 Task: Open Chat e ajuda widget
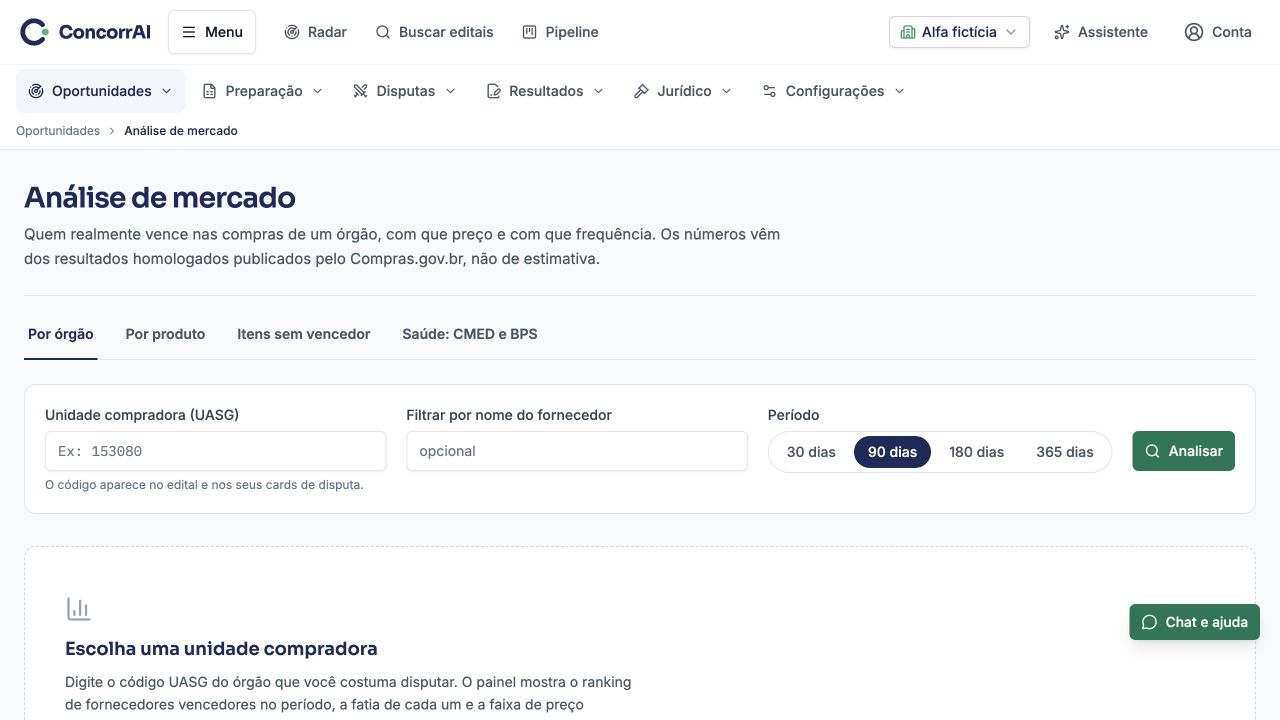coord(1195,622)
